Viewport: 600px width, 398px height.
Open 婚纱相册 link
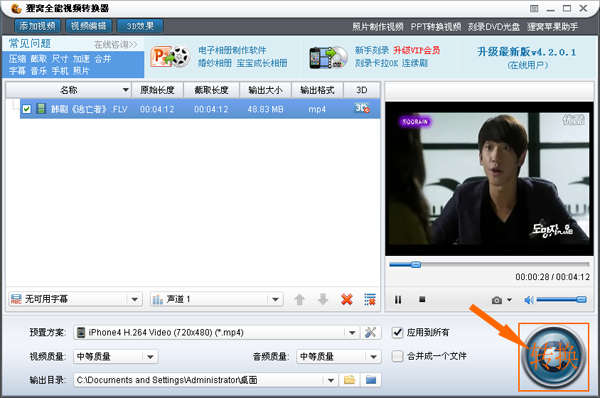click(x=215, y=63)
